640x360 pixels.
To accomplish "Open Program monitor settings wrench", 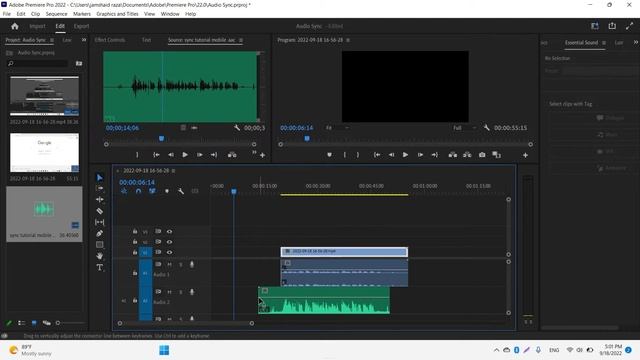I will click(x=487, y=128).
